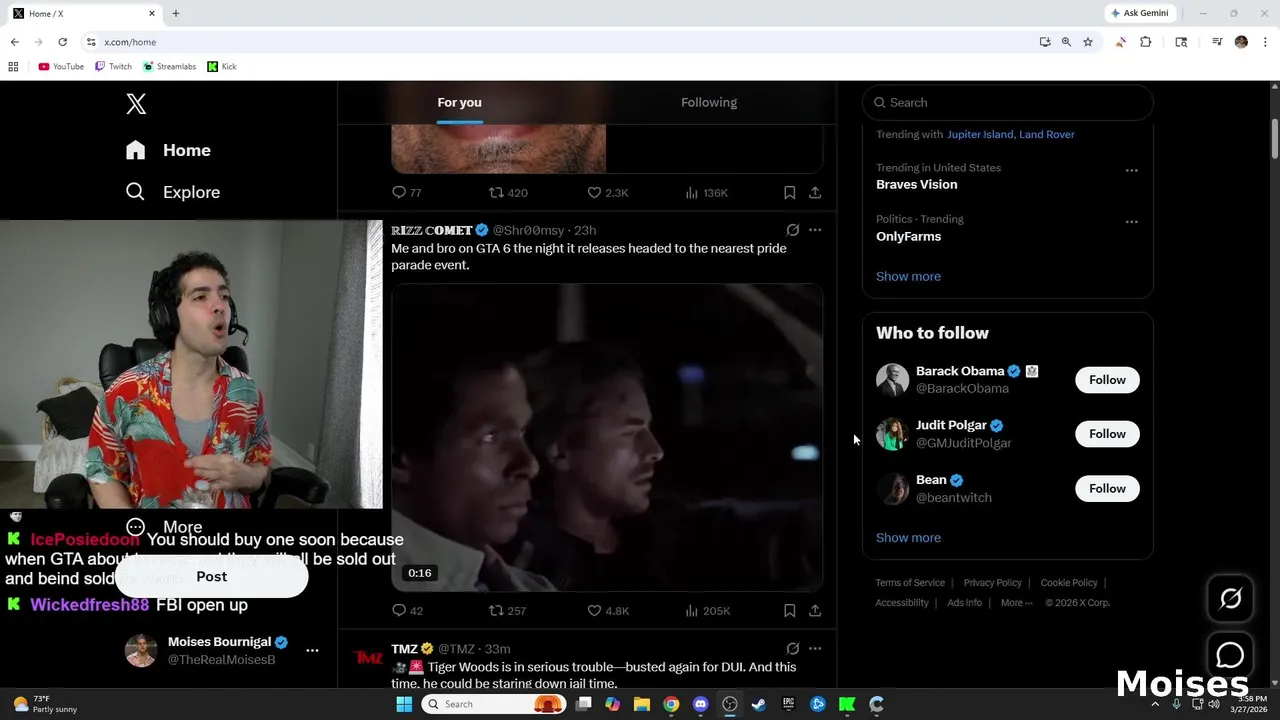Open Chrome three-dot menu
This screenshot has width=1280, height=720.
(1265, 42)
